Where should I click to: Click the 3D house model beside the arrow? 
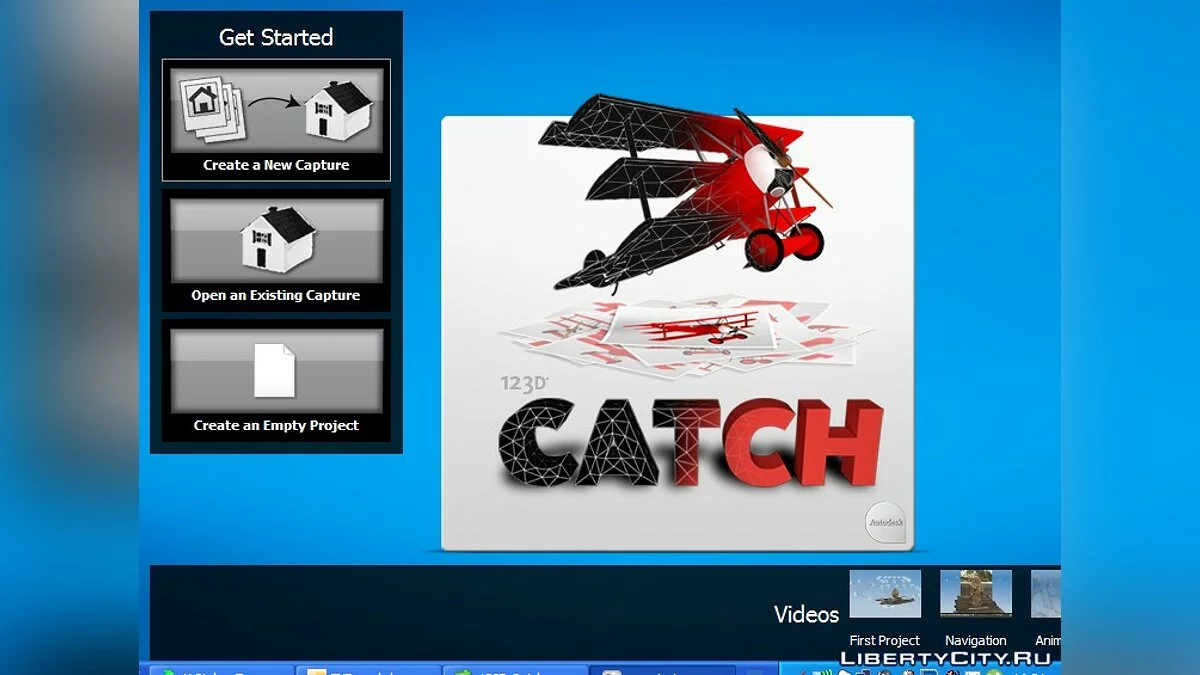click(338, 107)
